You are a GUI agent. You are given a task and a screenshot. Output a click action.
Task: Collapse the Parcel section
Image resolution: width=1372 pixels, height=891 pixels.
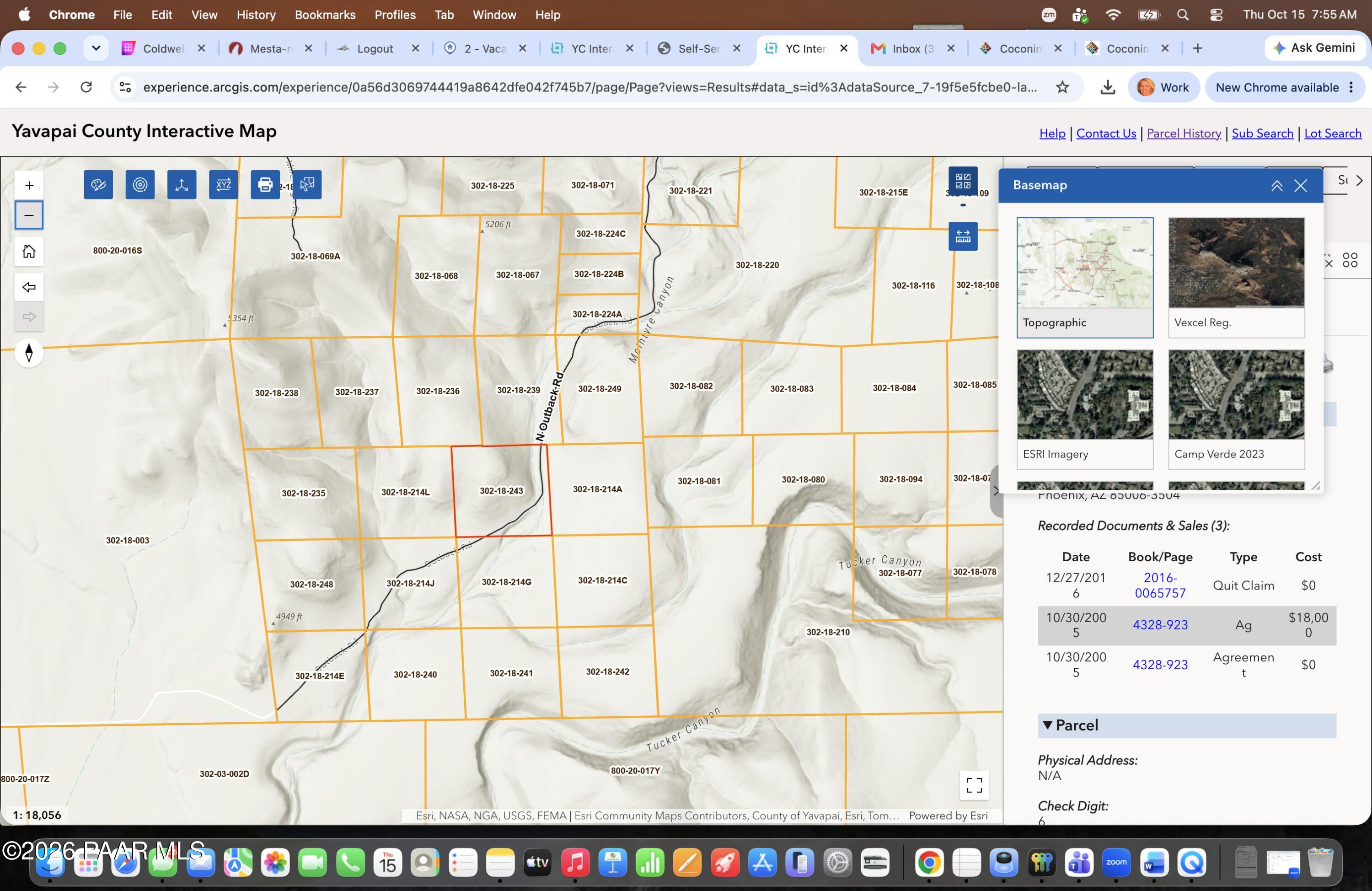1187,725
